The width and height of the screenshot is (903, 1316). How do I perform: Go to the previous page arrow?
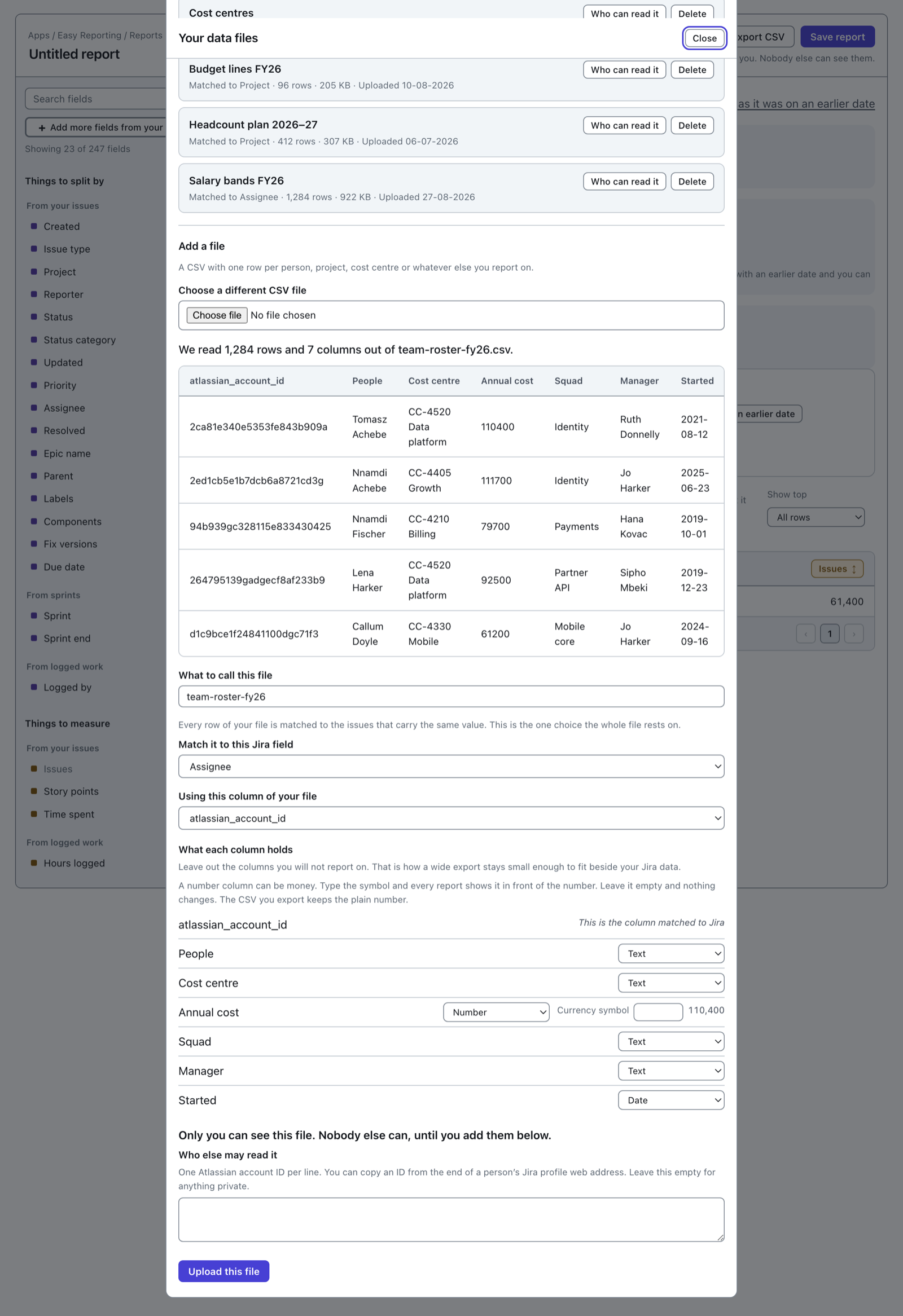coord(805,633)
